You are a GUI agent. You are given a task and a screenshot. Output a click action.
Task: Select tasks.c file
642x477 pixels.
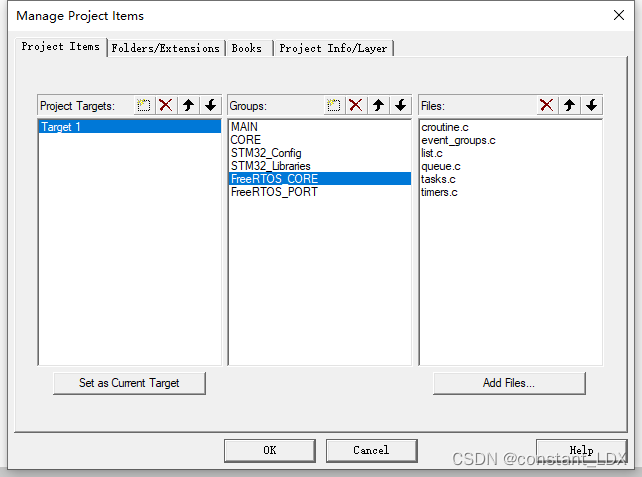510,179
